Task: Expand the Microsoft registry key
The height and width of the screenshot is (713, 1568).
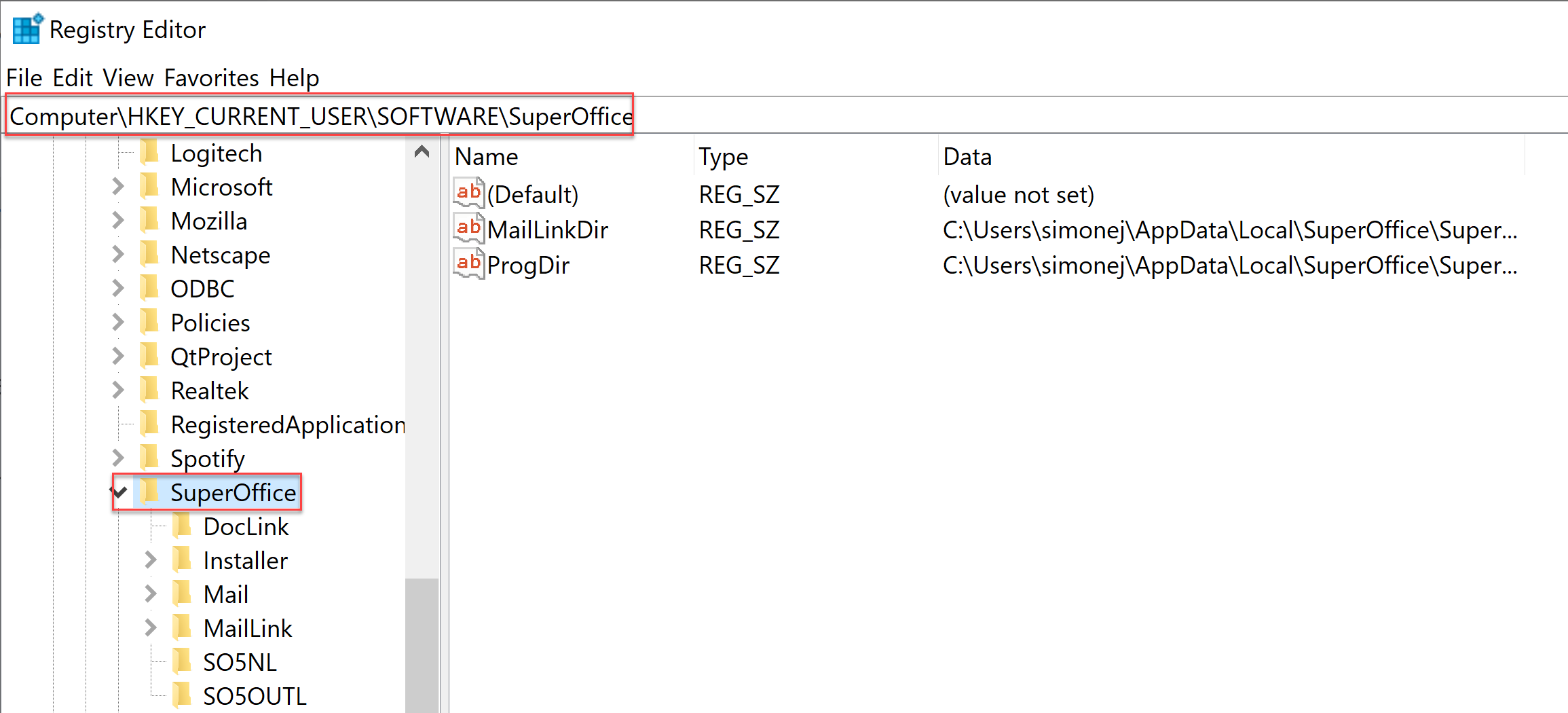Action: (118, 187)
